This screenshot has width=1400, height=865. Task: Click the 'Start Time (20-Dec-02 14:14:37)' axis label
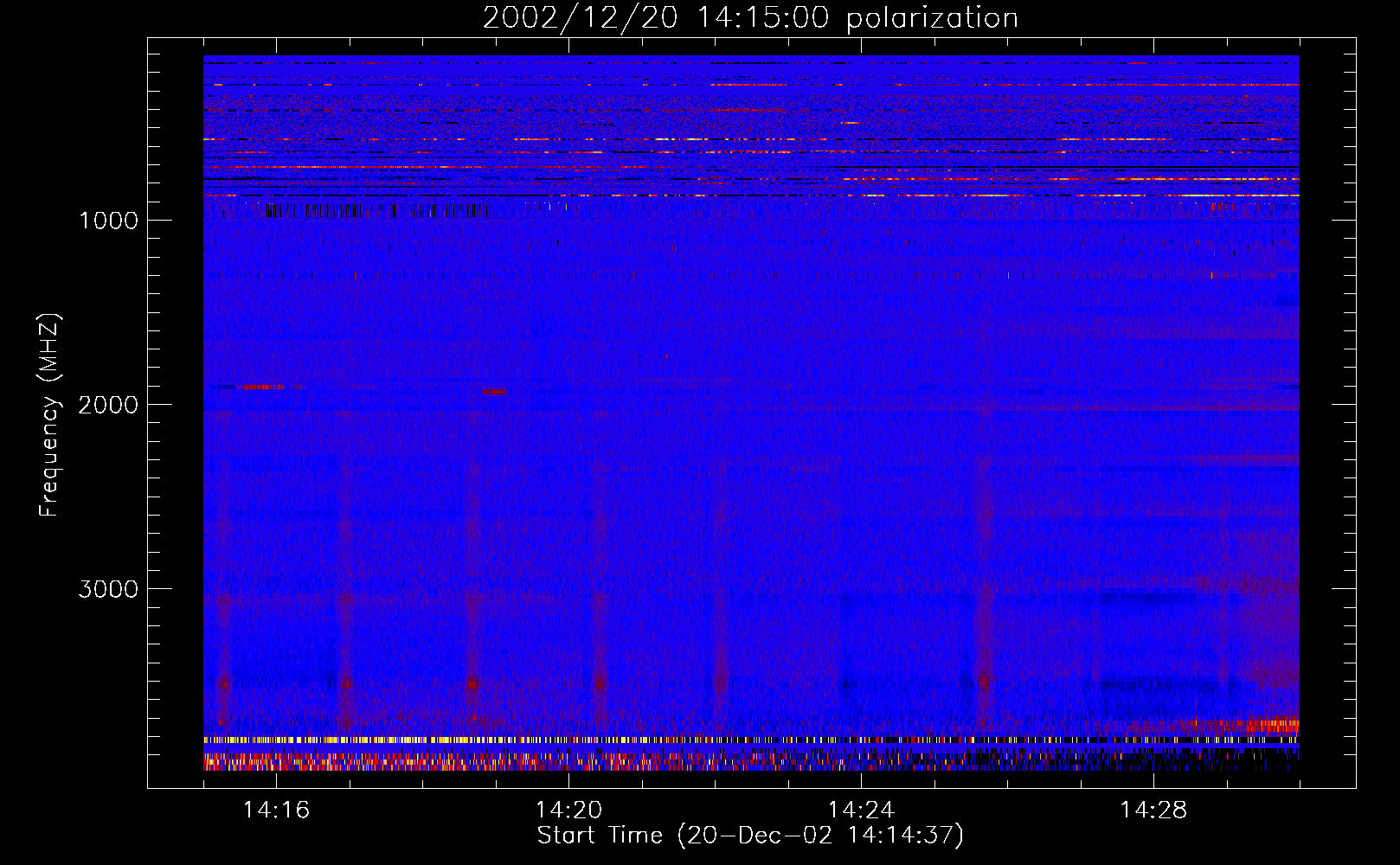(750, 836)
